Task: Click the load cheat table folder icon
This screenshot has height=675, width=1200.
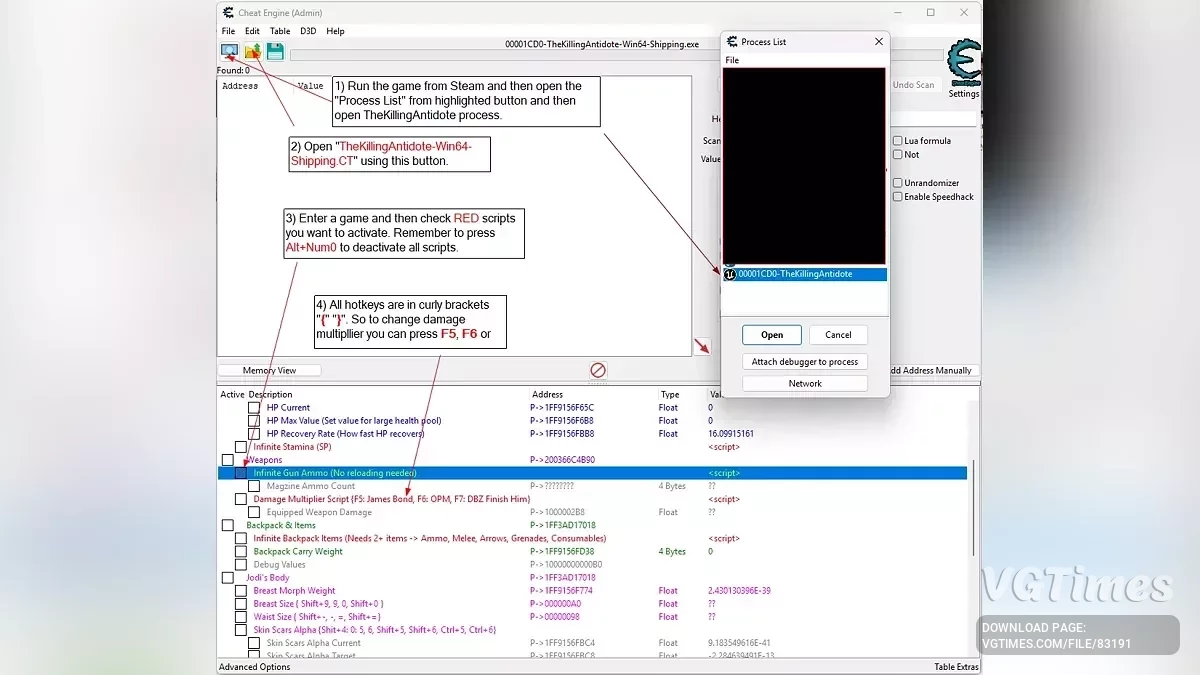Action: 253,51
